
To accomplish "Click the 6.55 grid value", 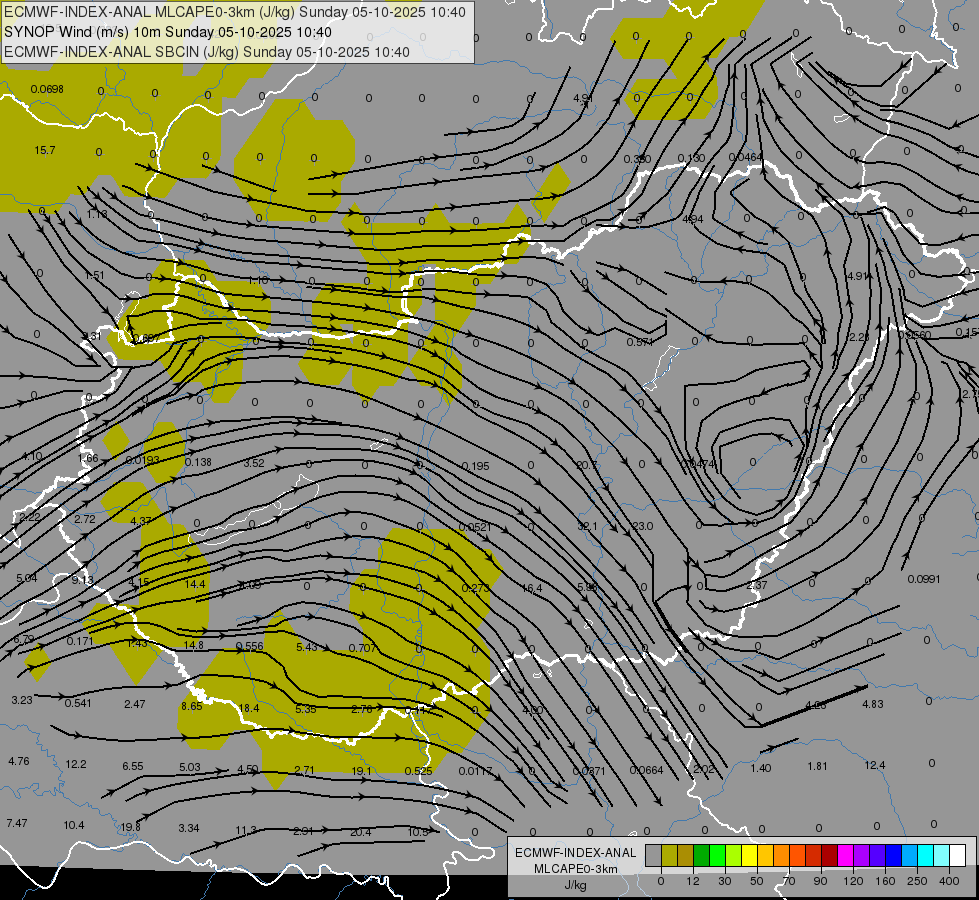I will tap(133, 766).
